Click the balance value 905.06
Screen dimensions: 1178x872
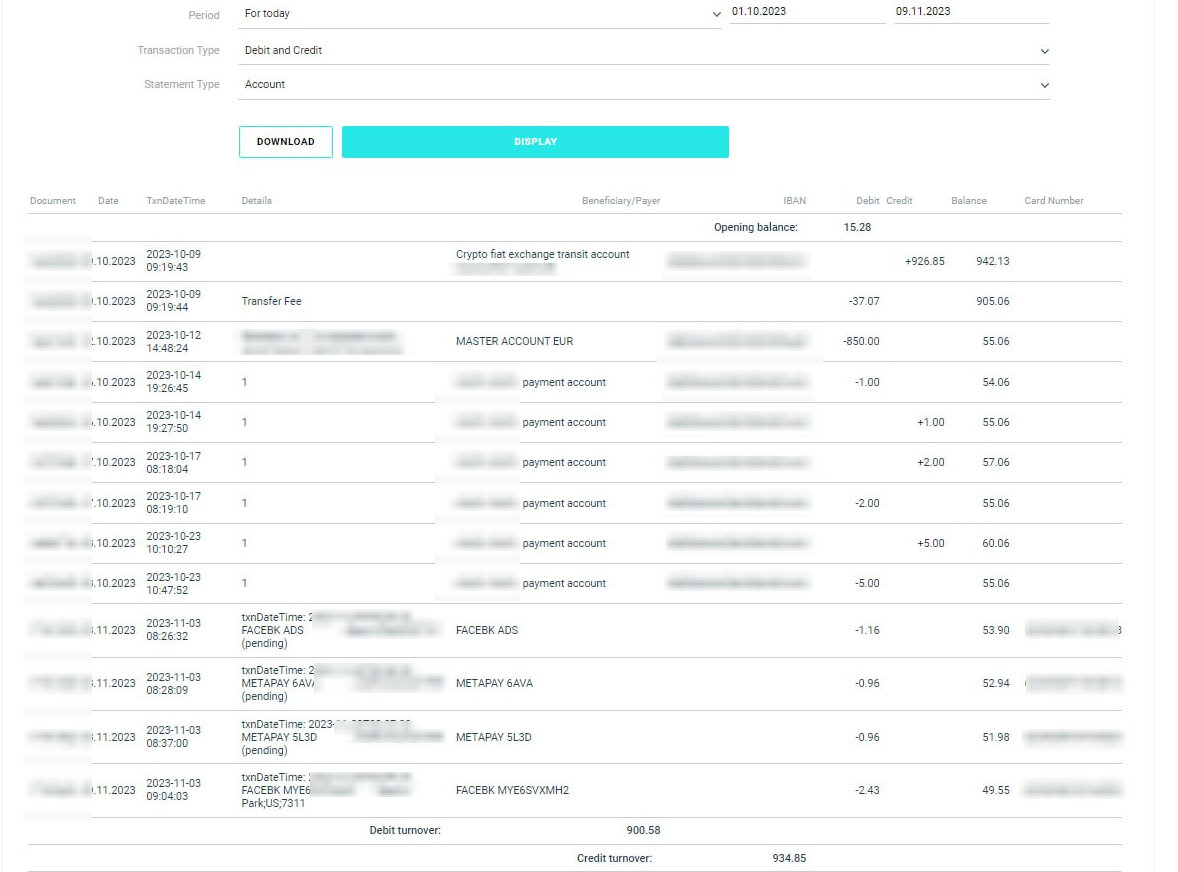click(992, 301)
